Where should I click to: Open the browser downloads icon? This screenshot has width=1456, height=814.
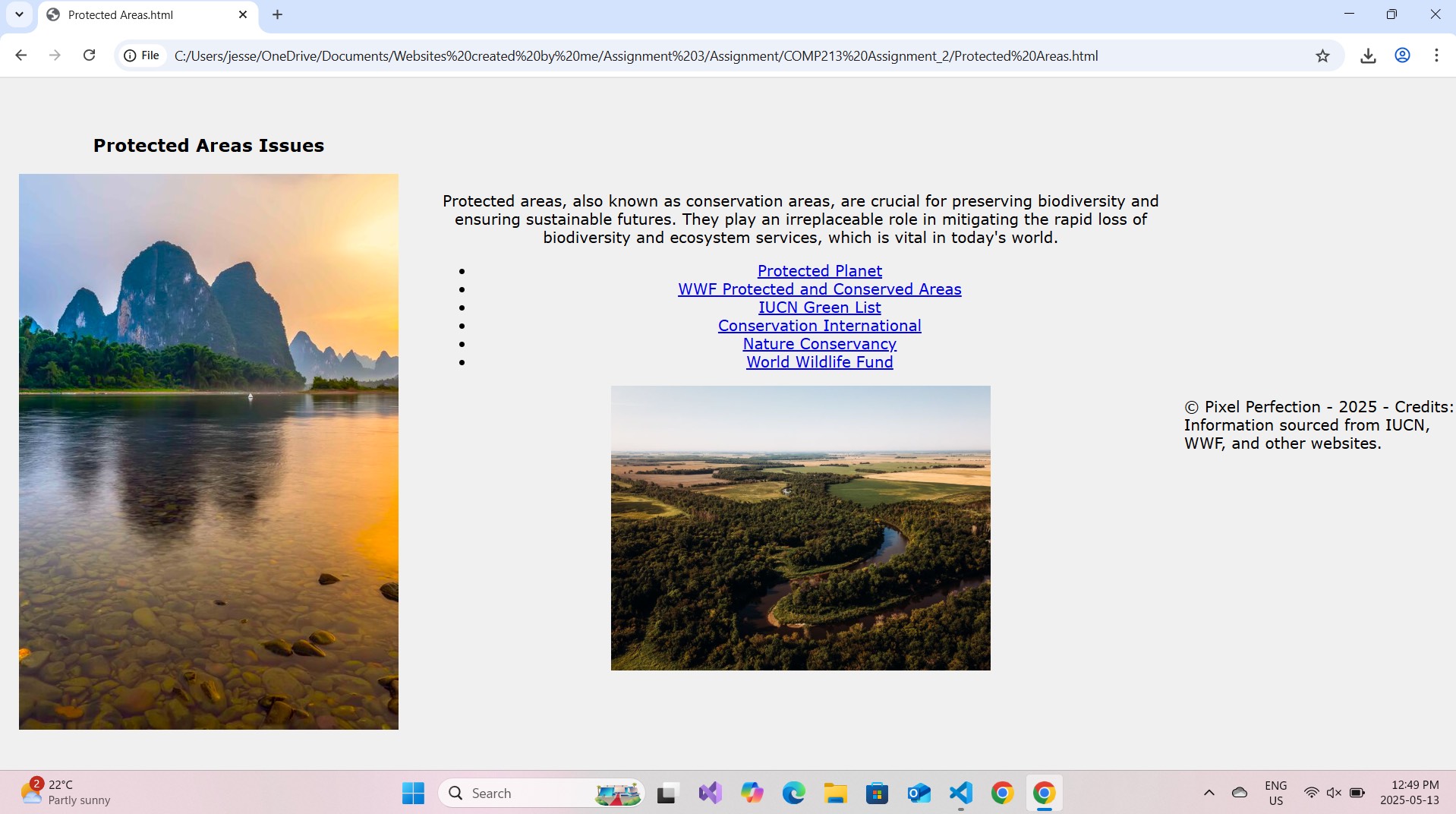[1368, 55]
